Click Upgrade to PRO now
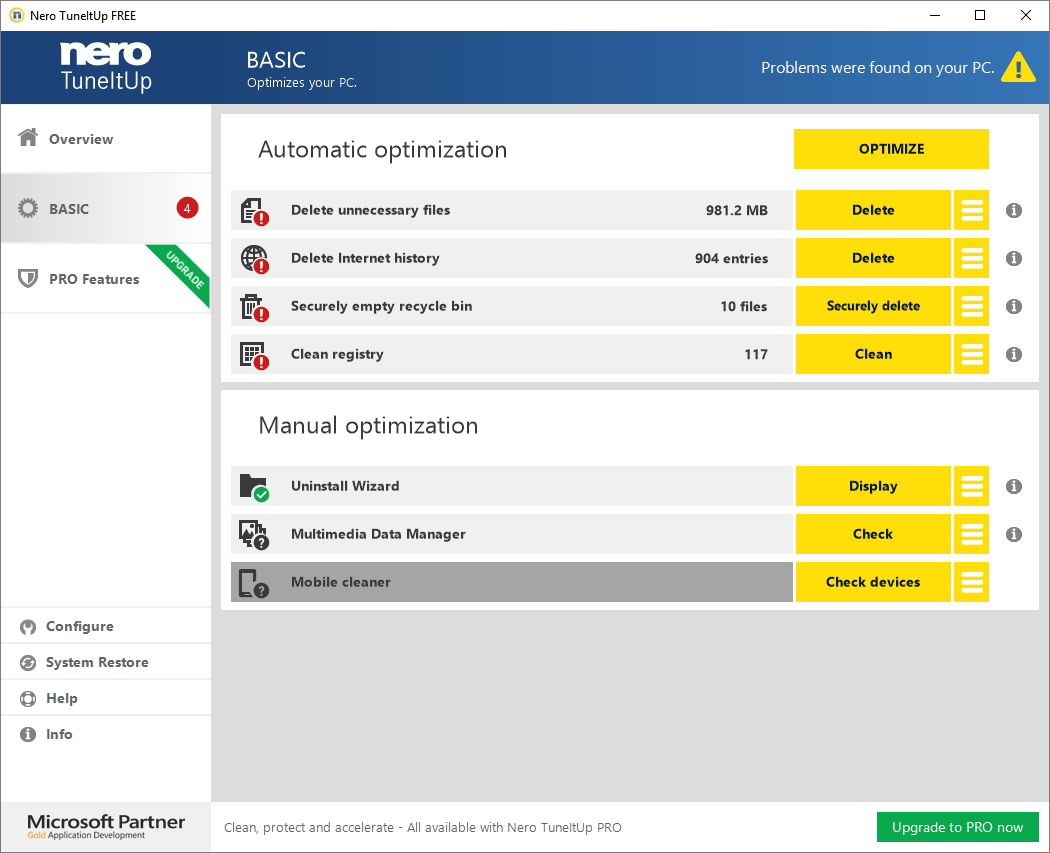 [958, 827]
